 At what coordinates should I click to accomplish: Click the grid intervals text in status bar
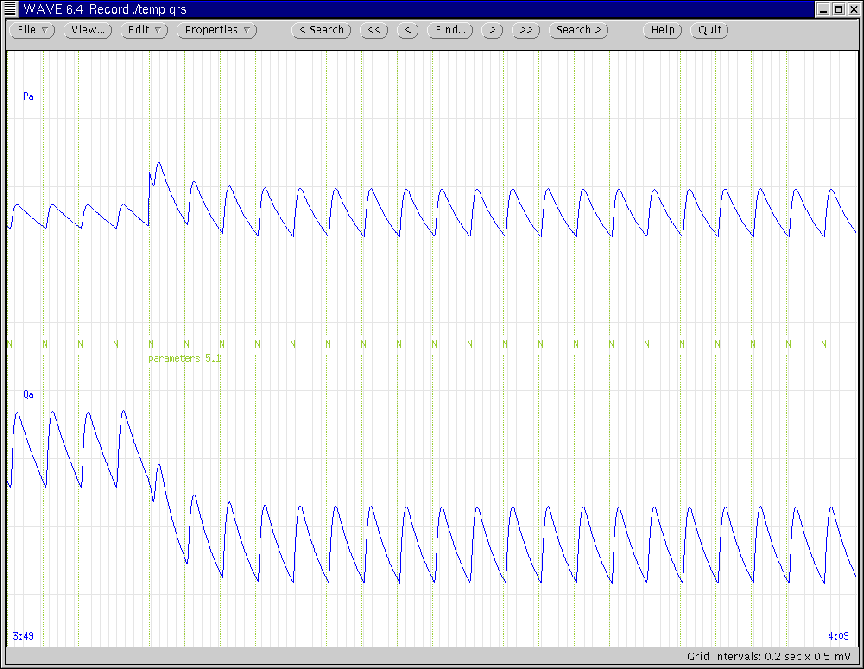(x=770, y=657)
